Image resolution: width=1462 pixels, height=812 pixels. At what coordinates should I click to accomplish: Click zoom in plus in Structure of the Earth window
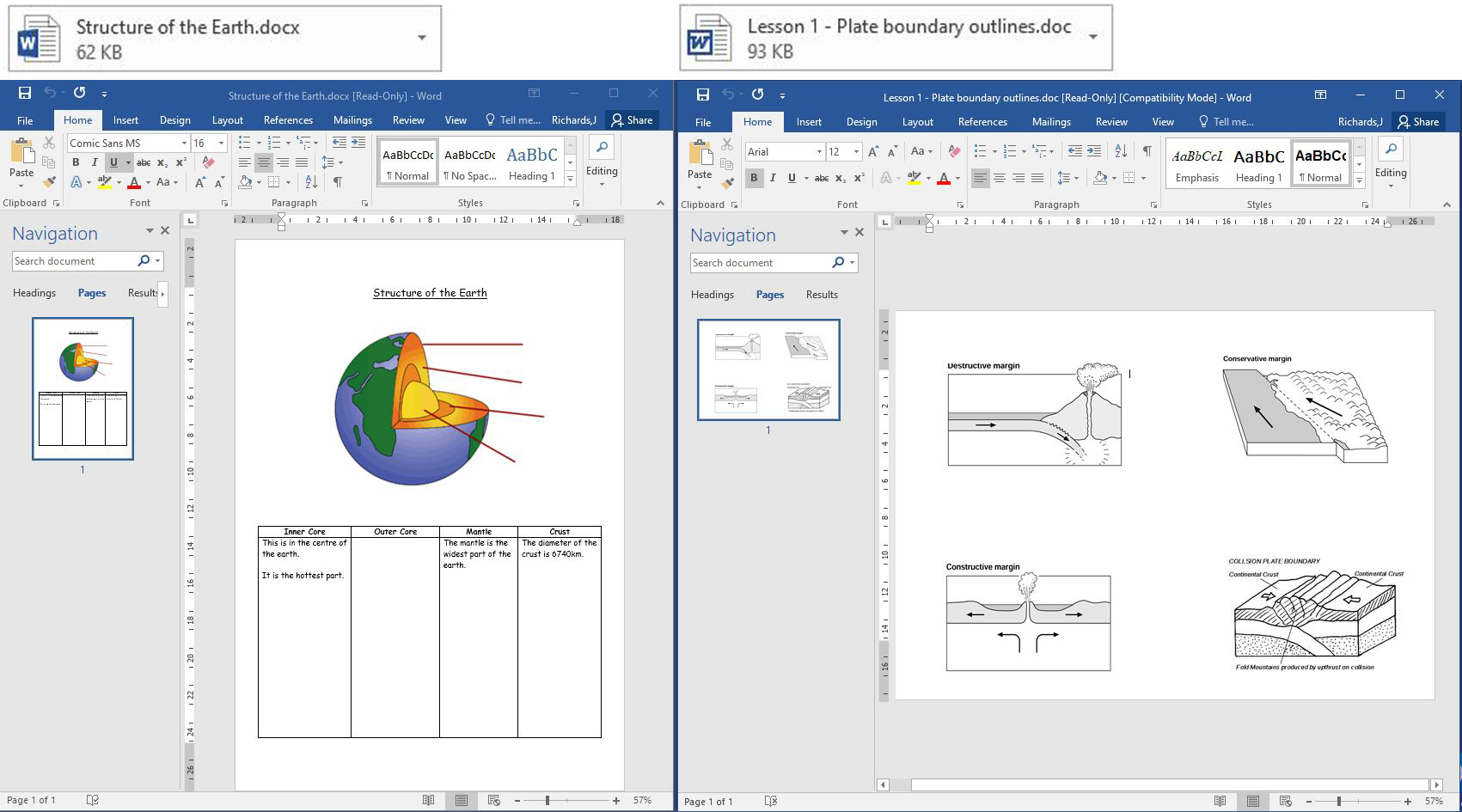point(616,800)
